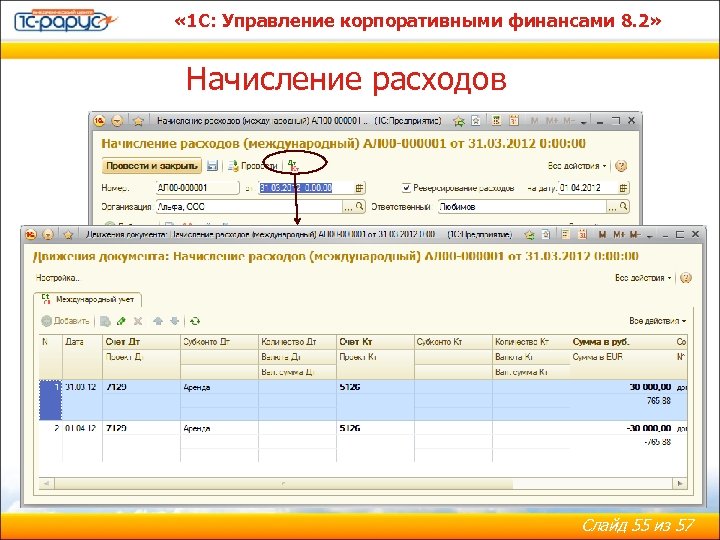Screen dimensions: 720x540
Task: Click the back navigation arrow in back window
Action: point(118,121)
